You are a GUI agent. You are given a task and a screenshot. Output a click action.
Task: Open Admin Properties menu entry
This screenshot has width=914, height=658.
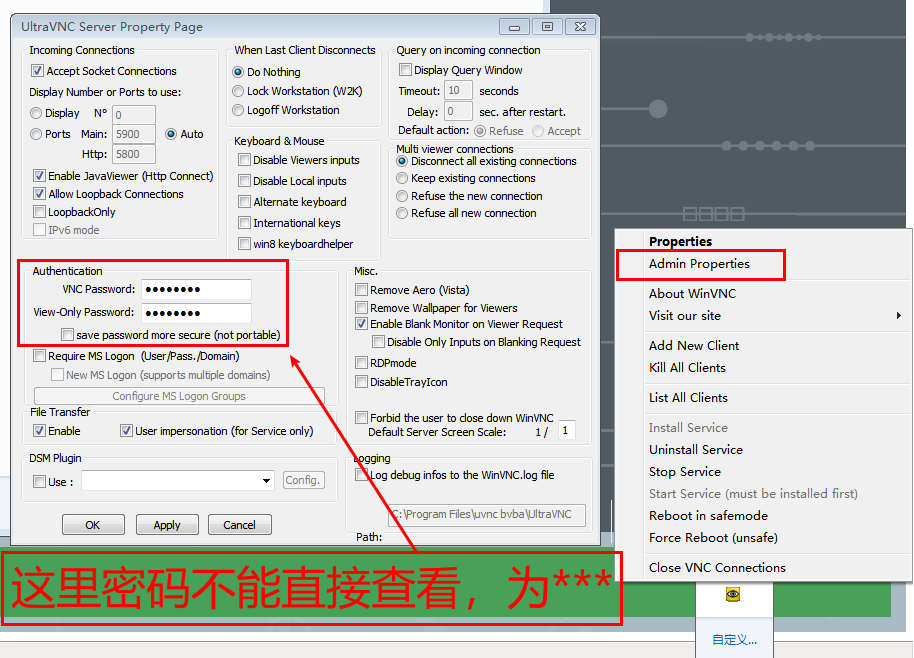(699, 264)
